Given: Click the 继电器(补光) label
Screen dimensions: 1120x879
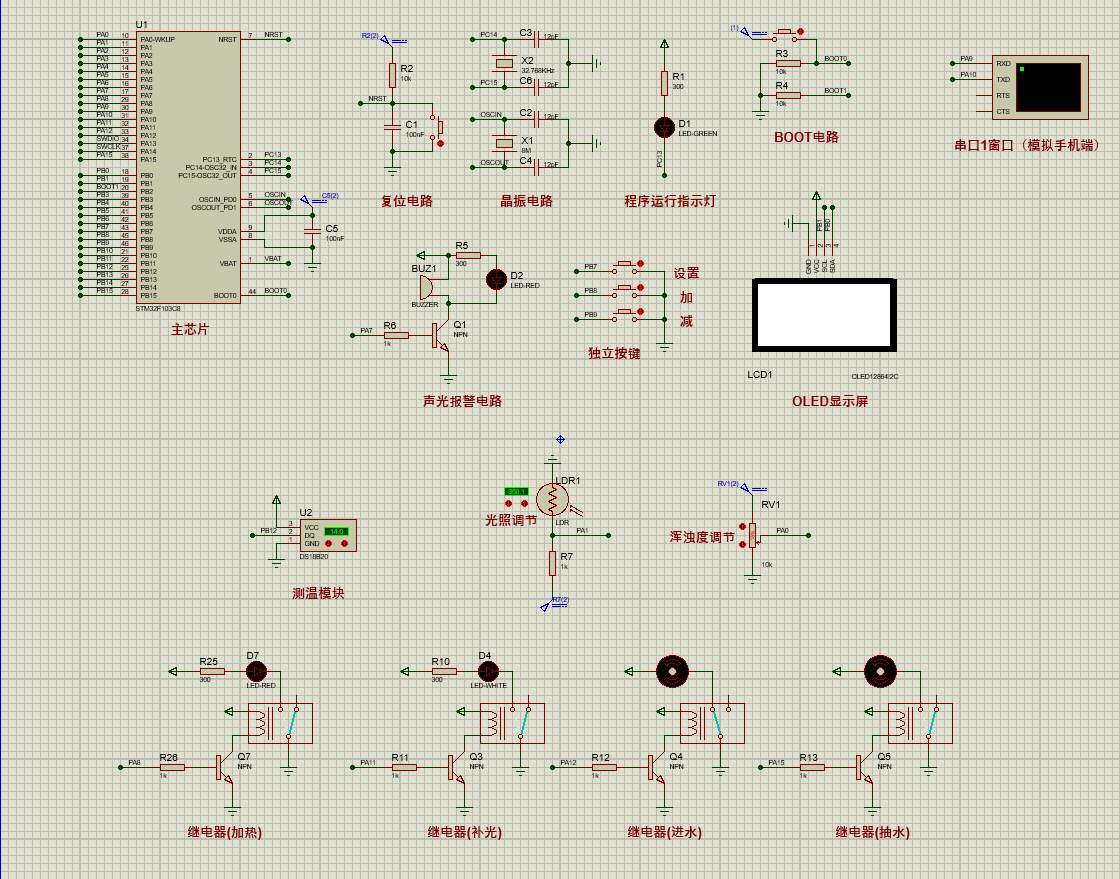Looking at the screenshot, I should tap(465, 833).
